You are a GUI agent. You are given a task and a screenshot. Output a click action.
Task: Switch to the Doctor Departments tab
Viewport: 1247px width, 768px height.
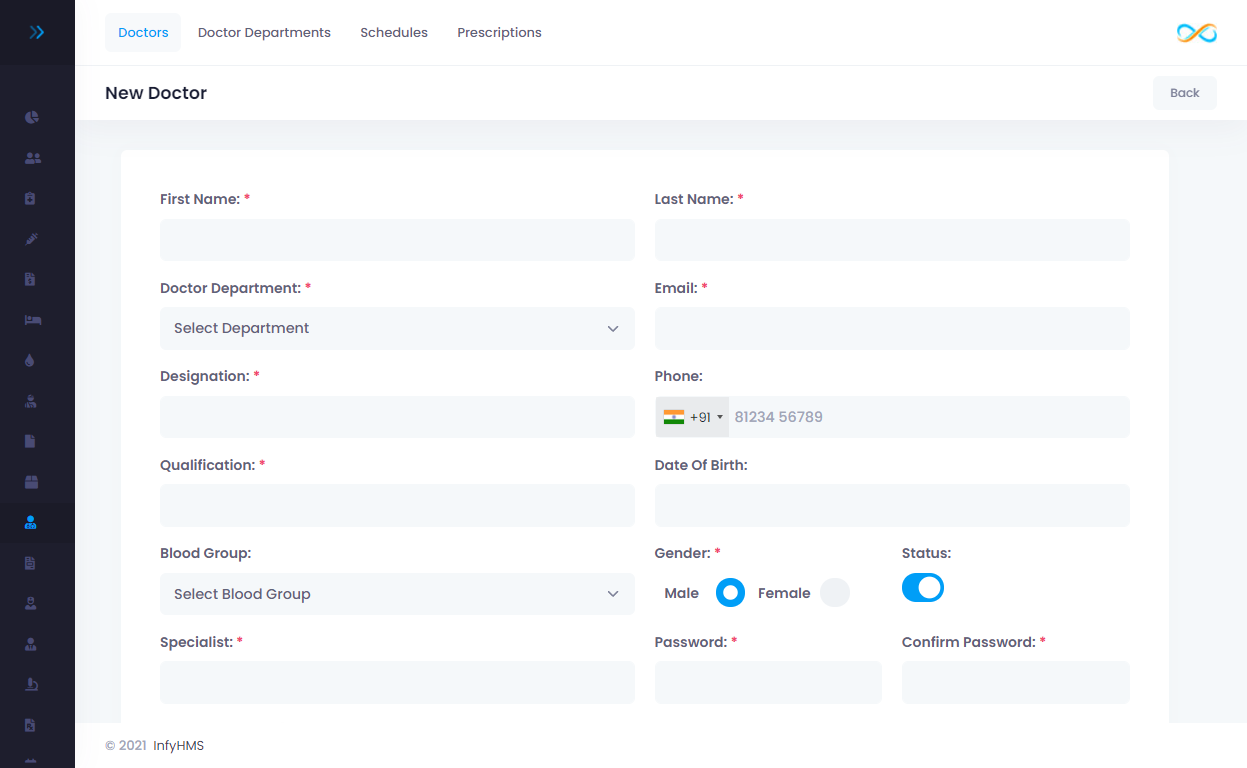264,33
